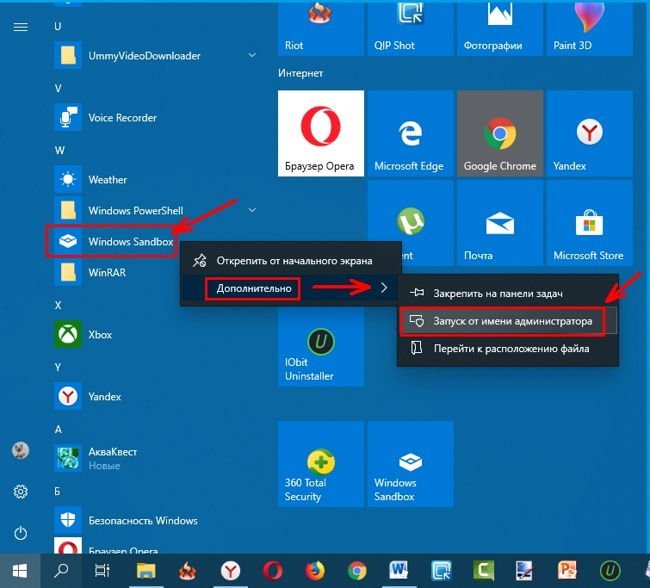Open the Microsoft Store tile

pos(589,223)
